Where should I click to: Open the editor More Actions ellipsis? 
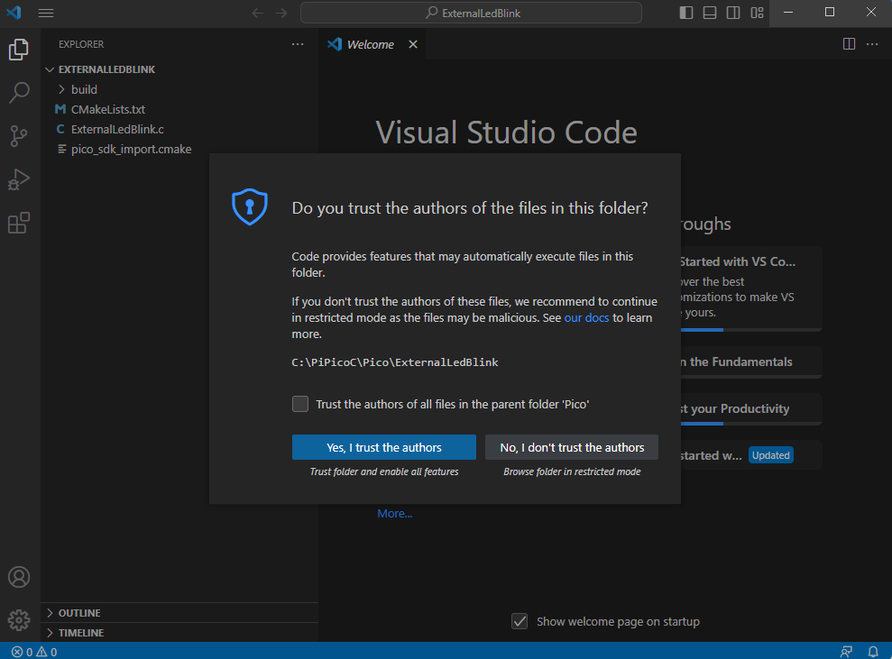(x=872, y=44)
